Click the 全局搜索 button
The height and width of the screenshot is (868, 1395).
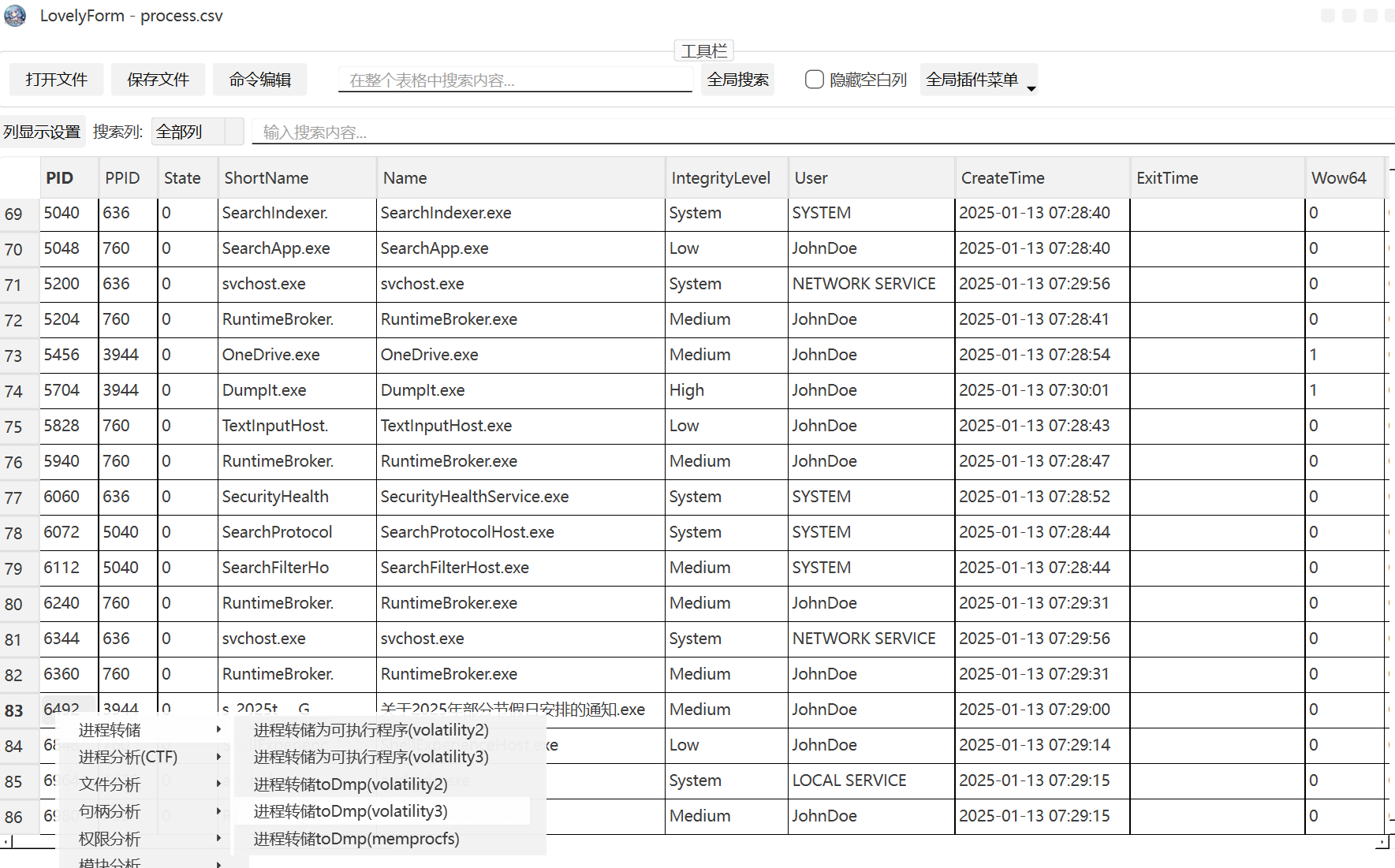point(737,80)
